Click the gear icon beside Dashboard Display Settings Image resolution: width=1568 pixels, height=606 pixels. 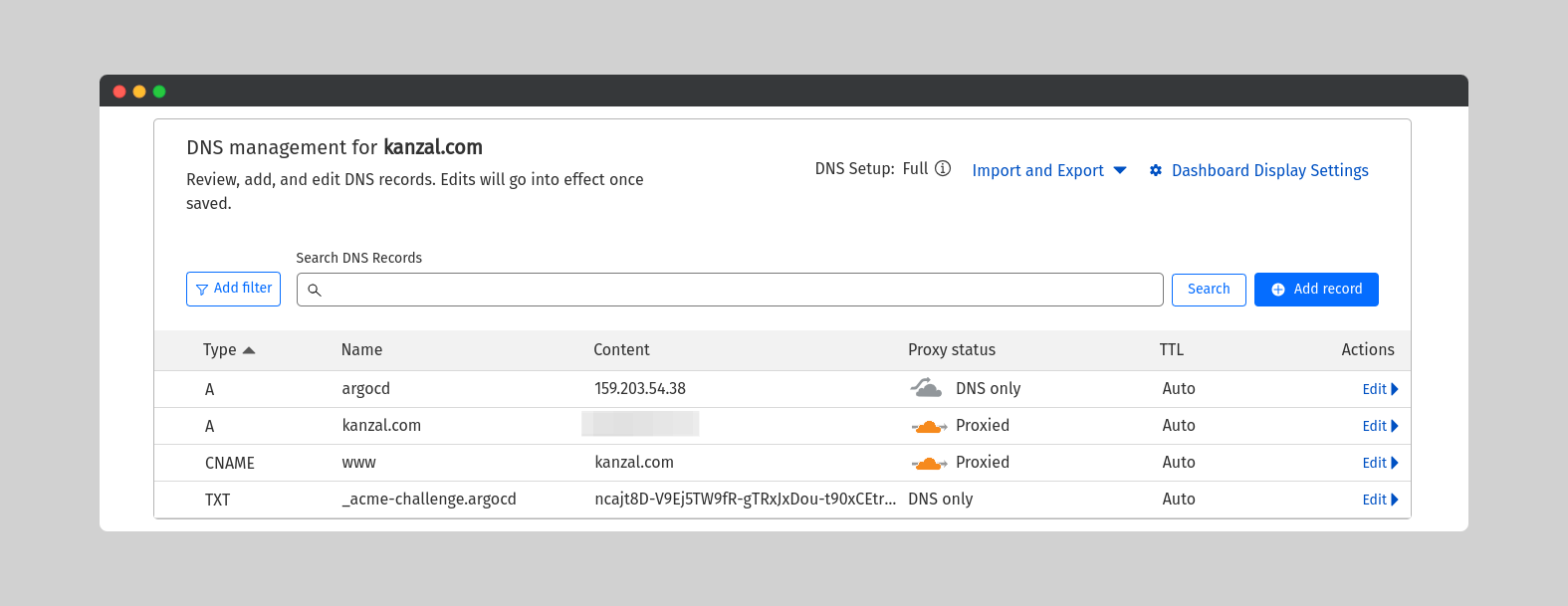[1156, 170]
